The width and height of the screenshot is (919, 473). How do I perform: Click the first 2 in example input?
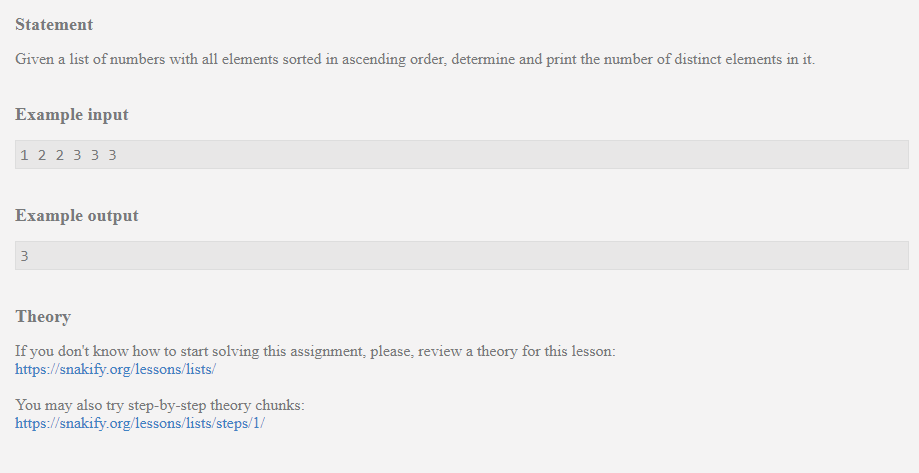(42, 155)
